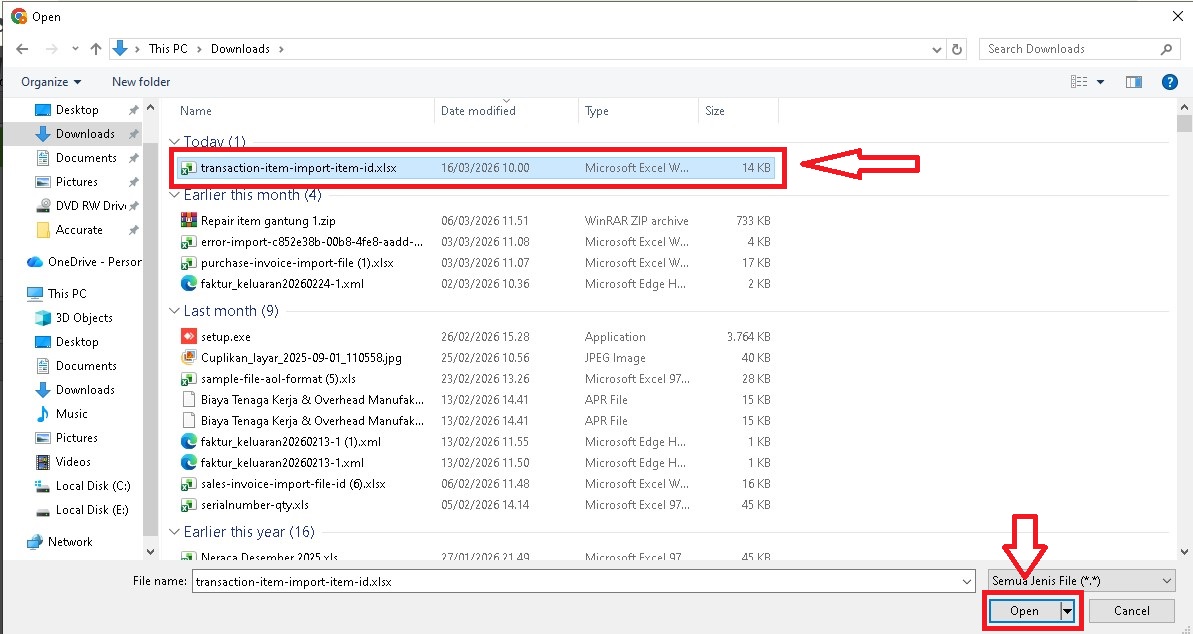Screen dimensions: 1193x634
Task: Expand the change view dropdown arrow
Action: tap(1101, 82)
